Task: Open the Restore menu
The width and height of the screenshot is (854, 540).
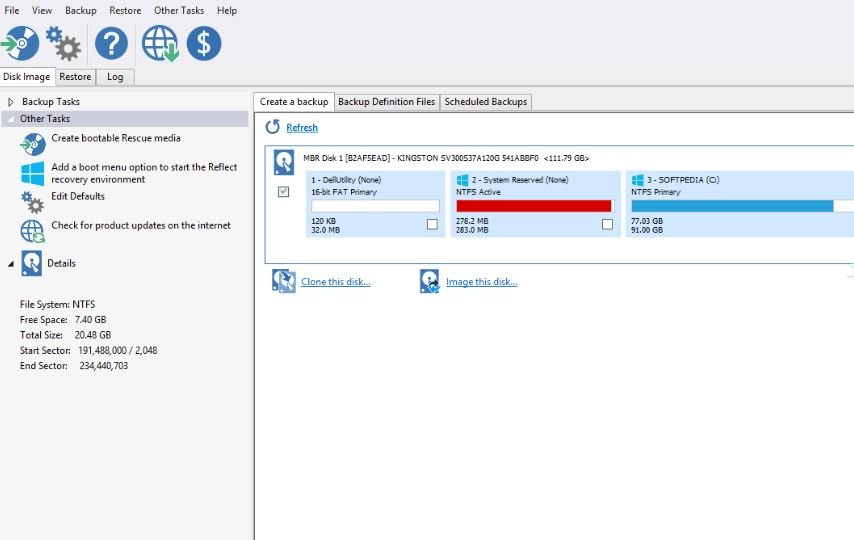Action: (125, 10)
